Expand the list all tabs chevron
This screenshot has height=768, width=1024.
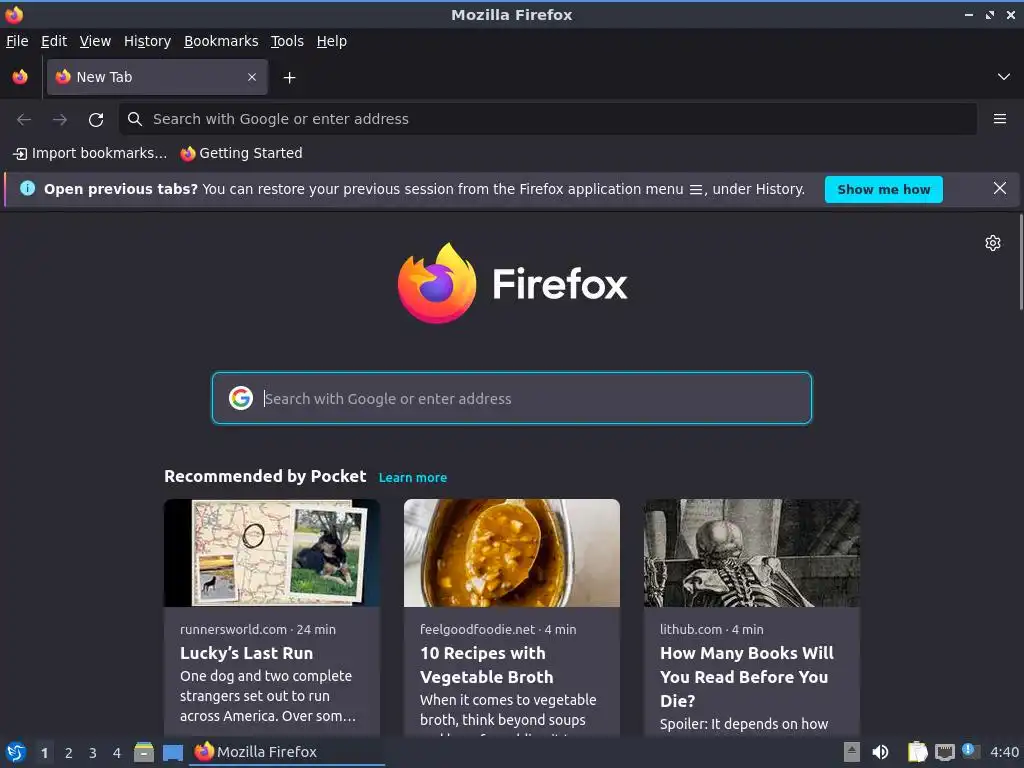coord(1004,77)
